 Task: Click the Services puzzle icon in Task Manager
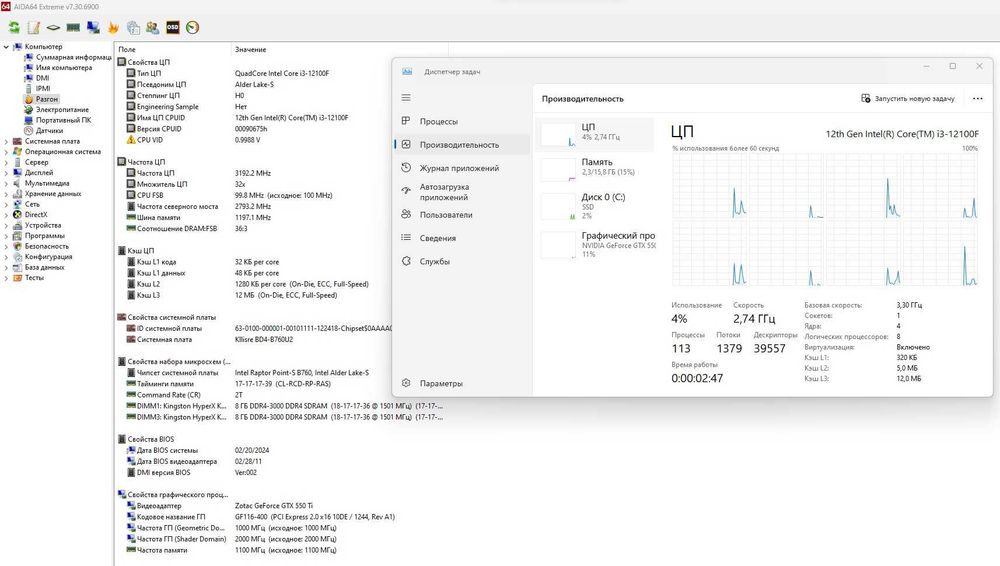pyautogui.click(x=406, y=261)
